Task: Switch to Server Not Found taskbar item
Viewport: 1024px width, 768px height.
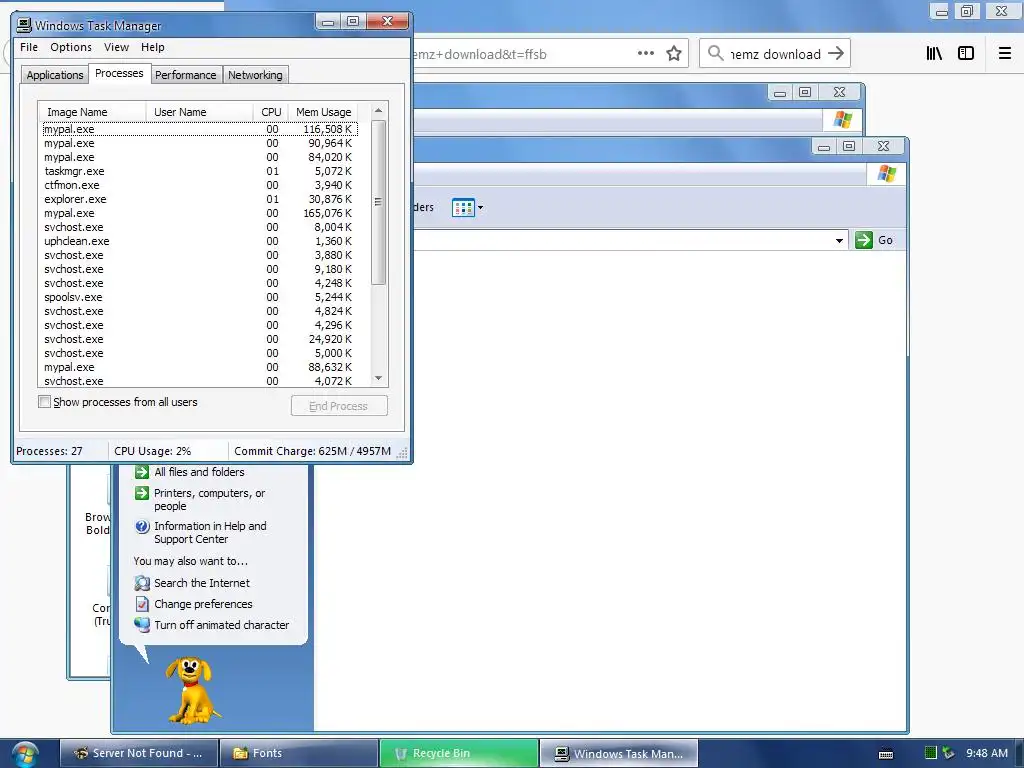Action: [x=138, y=753]
